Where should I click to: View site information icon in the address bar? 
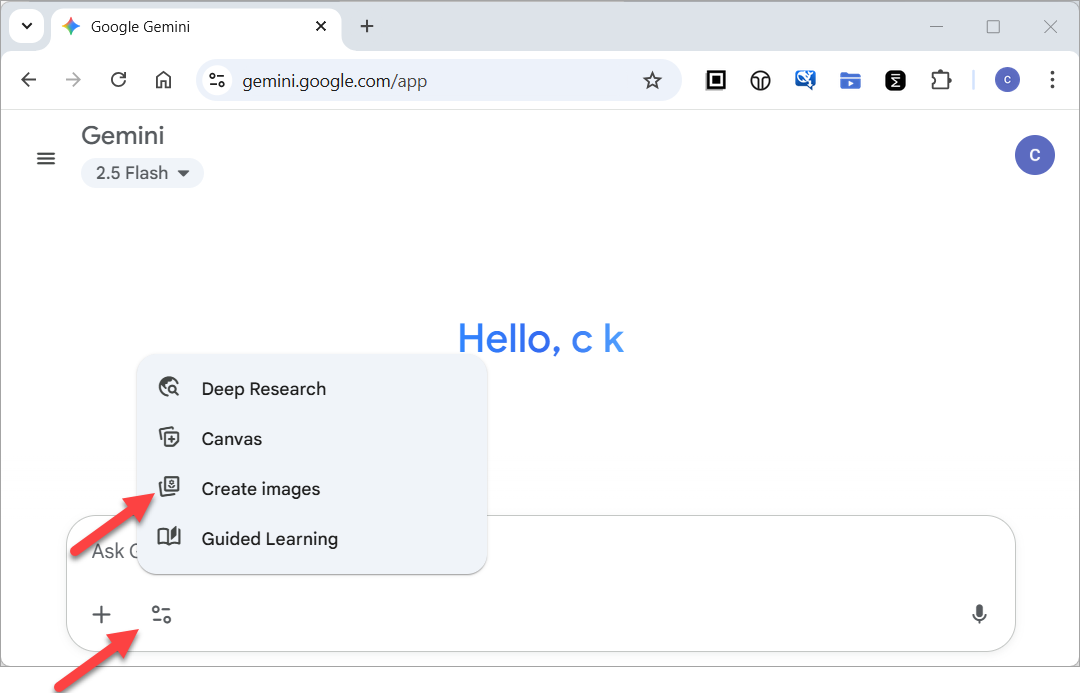point(218,81)
